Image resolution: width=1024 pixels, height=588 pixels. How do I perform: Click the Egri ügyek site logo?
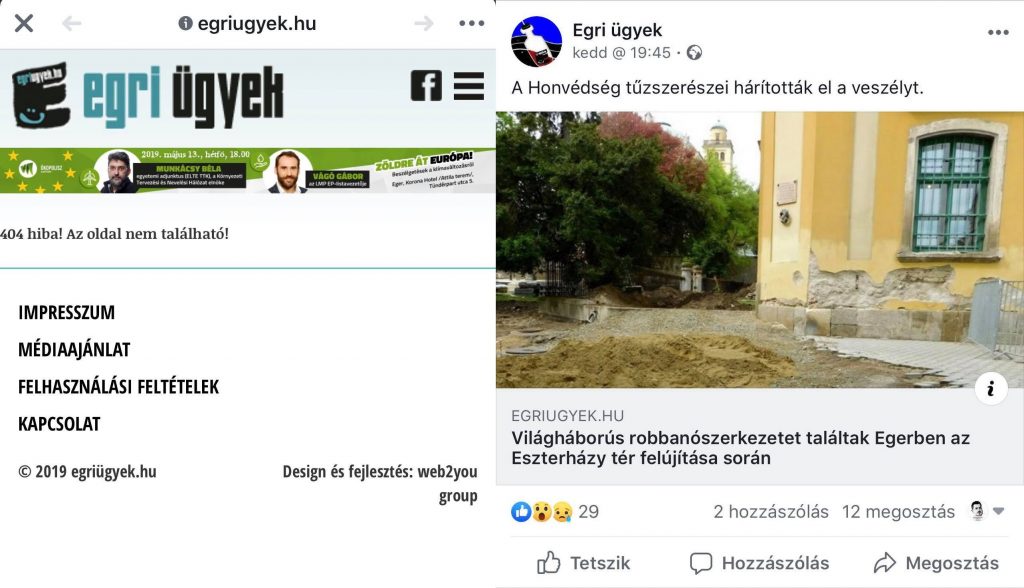[x=148, y=95]
